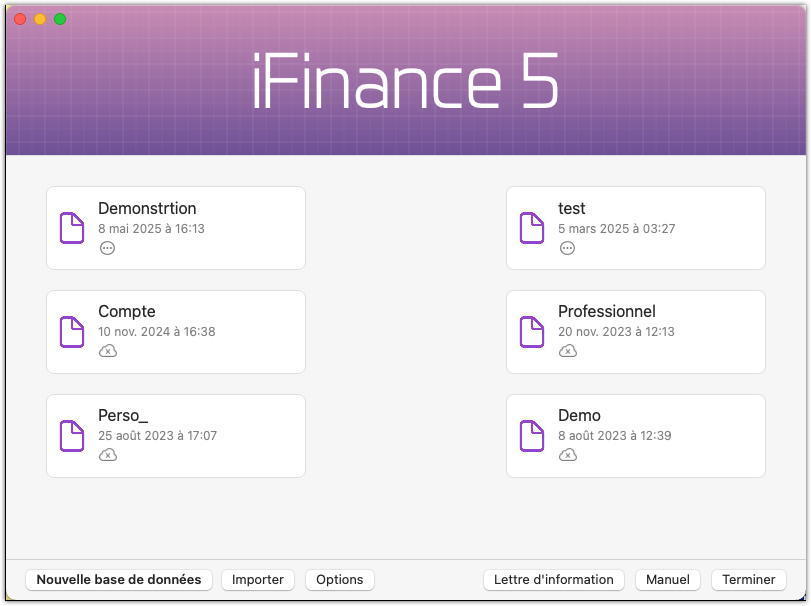
Task: Click the date 8 mai 2025 à 16:13
Action: pyautogui.click(x=152, y=229)
